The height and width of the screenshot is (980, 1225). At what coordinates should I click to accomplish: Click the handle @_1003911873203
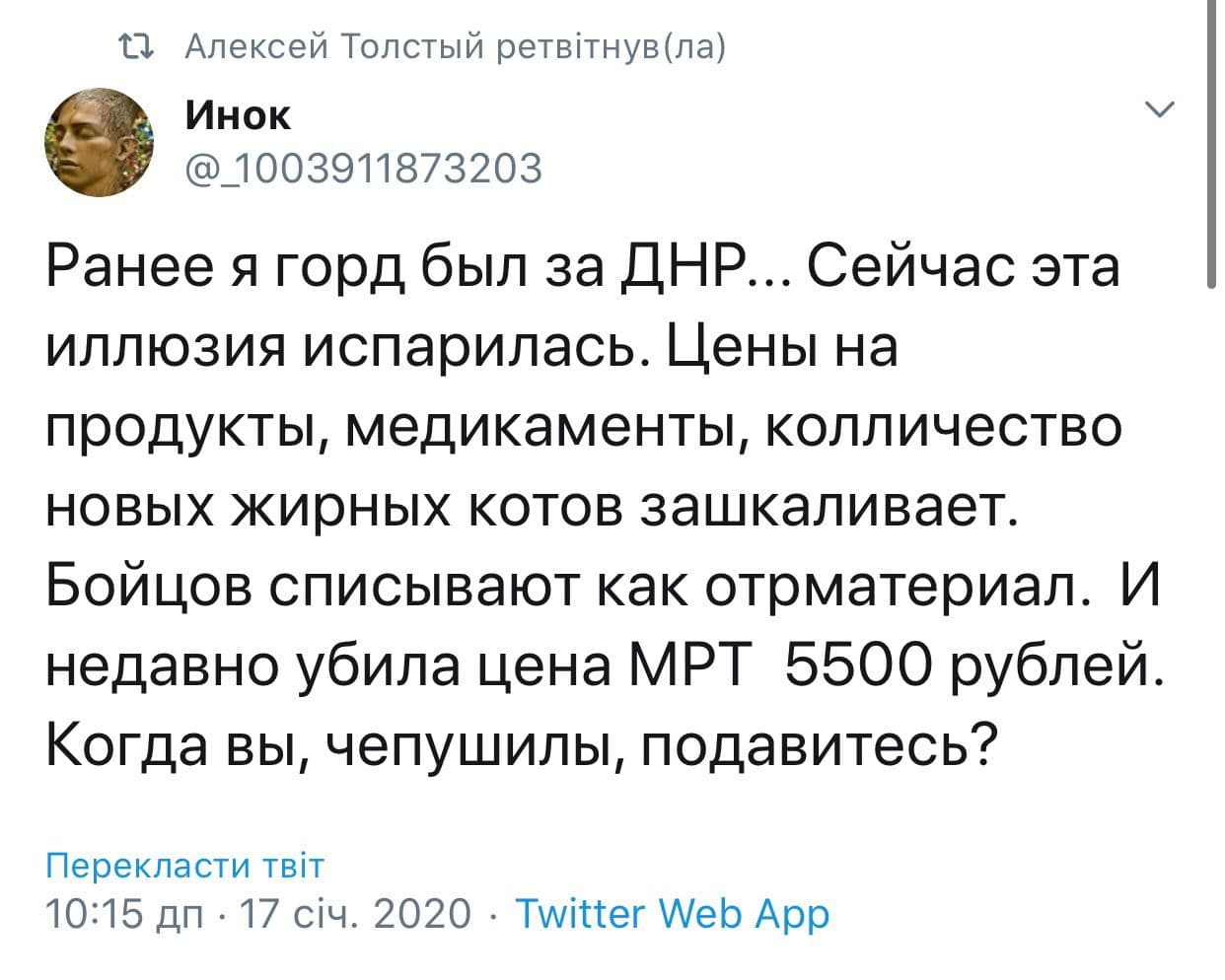[x=363, y=169]
